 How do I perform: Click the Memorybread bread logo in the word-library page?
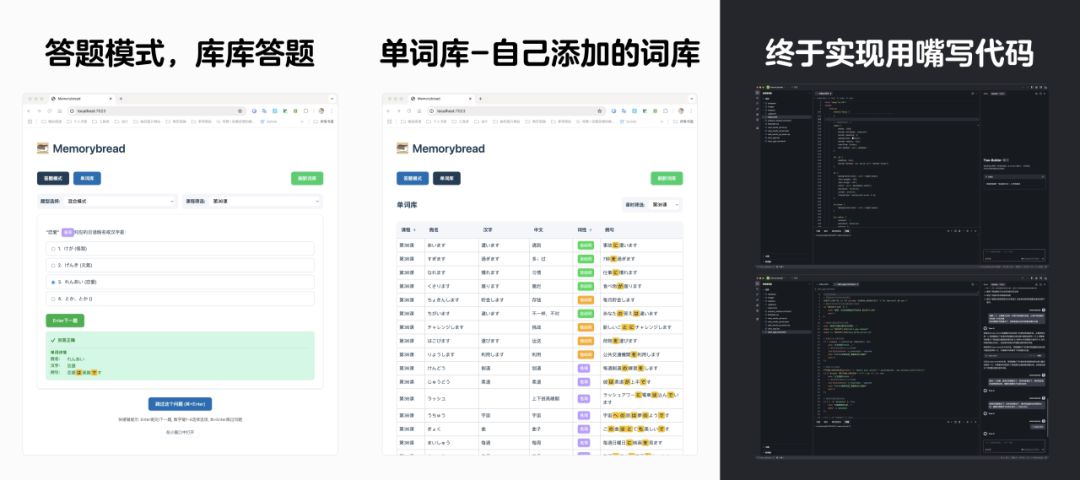402,148
